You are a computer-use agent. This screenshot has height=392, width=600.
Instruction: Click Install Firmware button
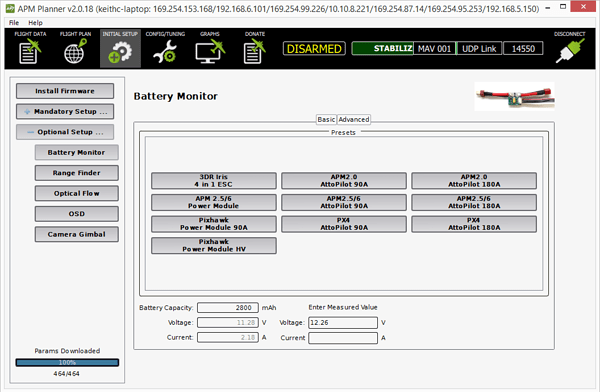tap(65, 91)
